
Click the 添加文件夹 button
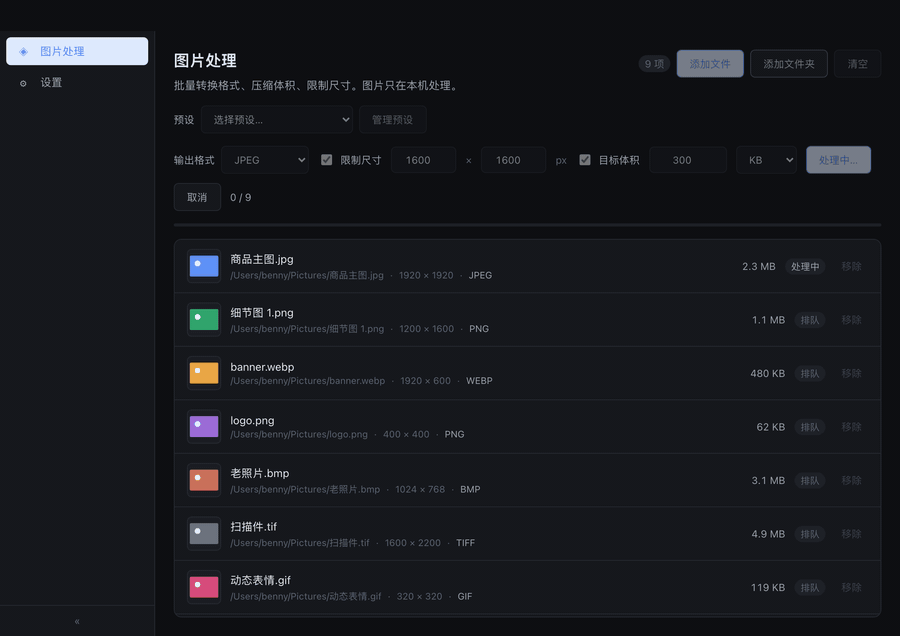pos(789,64)
